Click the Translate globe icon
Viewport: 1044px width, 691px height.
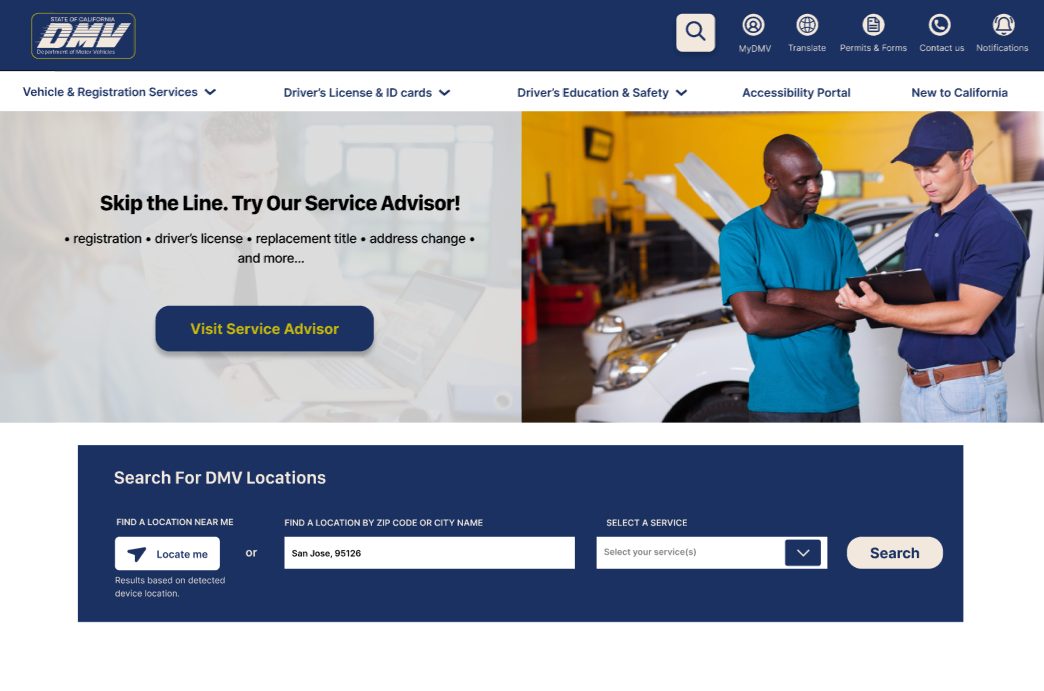(807, 25)
